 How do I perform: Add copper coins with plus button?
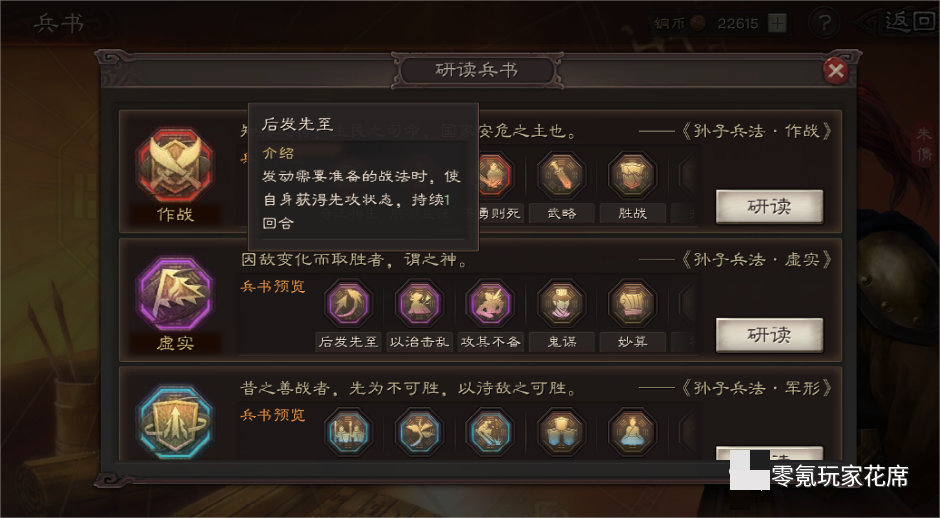(x=778, y=23)
